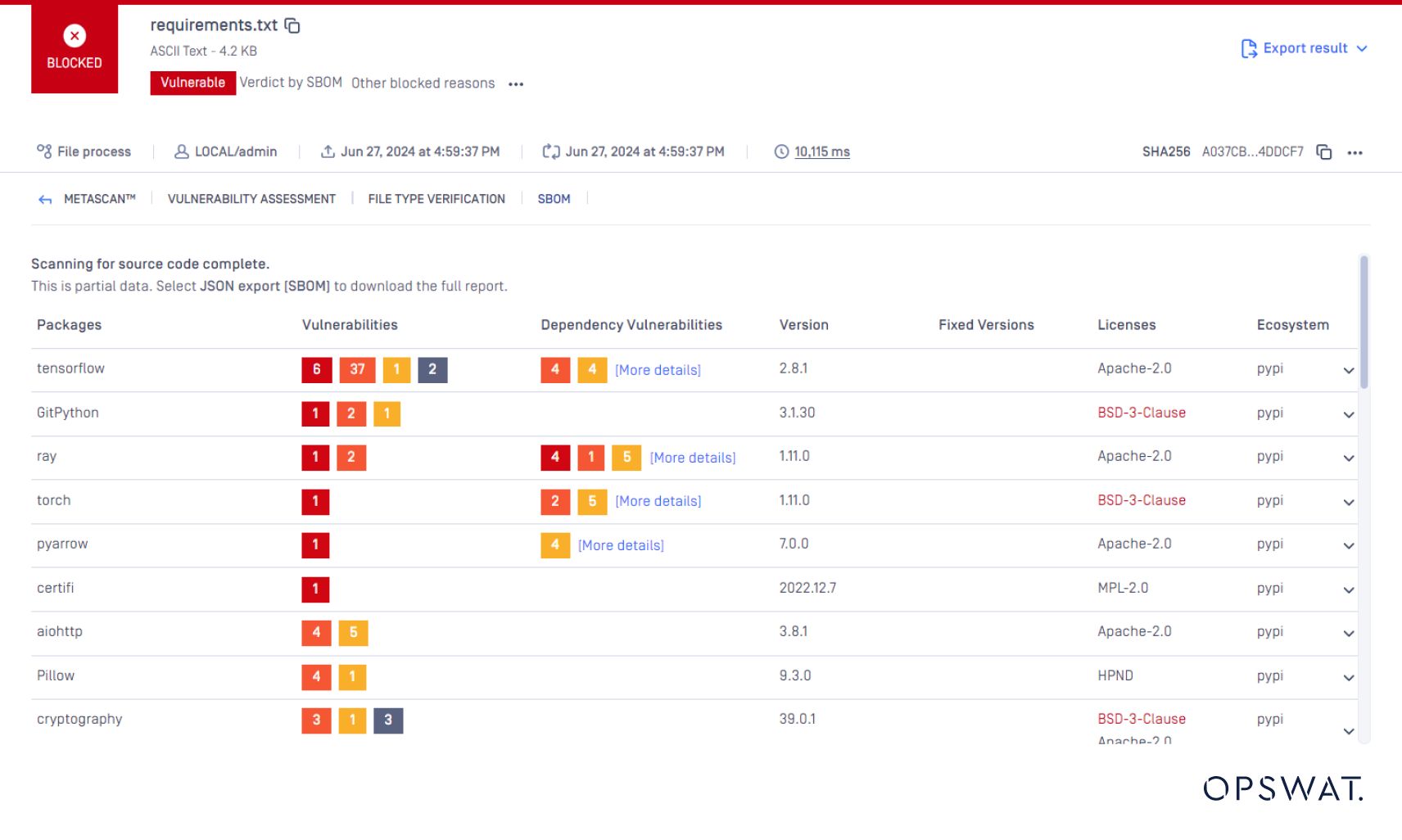The image size is (1402, 840).
Task: Click the Vulnerable verdict badge
Action: [x=192, y=83]
